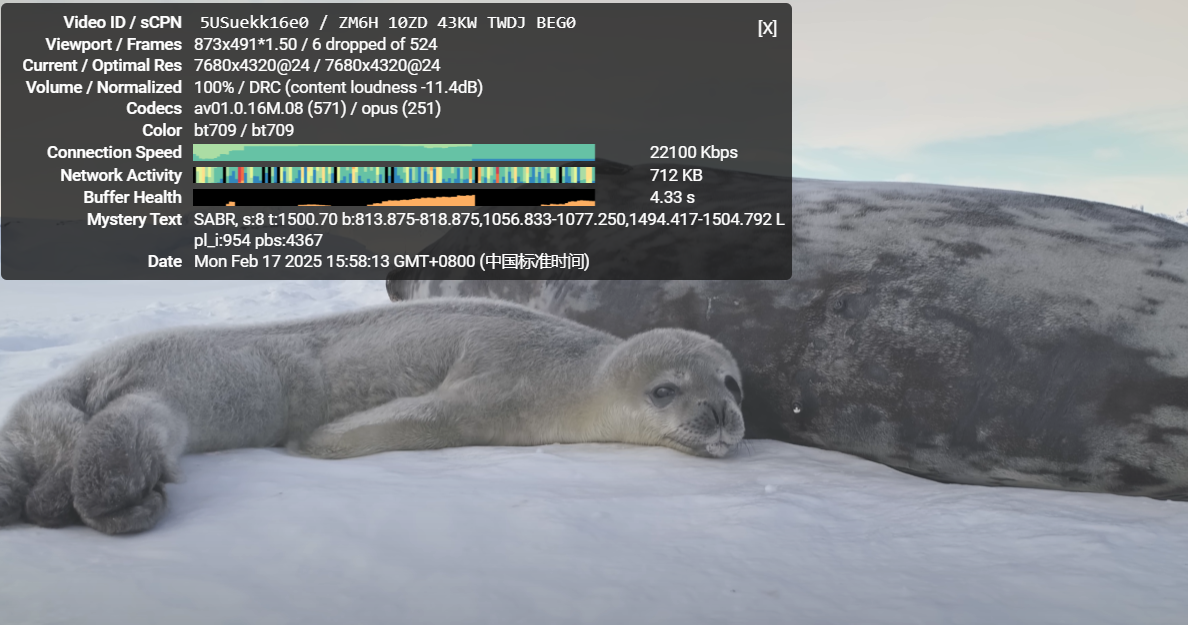Click the pl_i:954 pbs:4367 line
The width and height of the screenshot is (1188, 625).
click(x=258, y=240)
